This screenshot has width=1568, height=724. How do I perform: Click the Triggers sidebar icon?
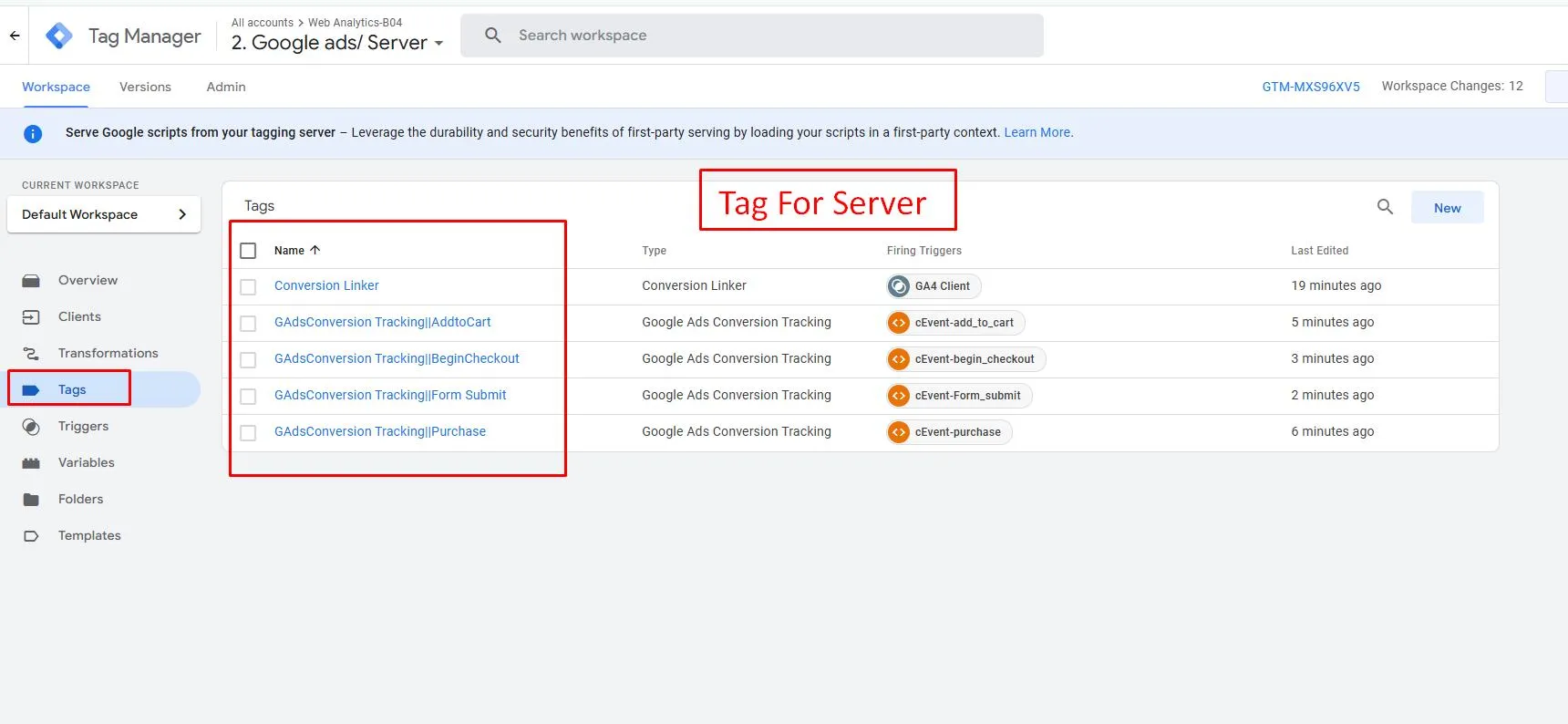pyautogui.click(x=31, y=427)
